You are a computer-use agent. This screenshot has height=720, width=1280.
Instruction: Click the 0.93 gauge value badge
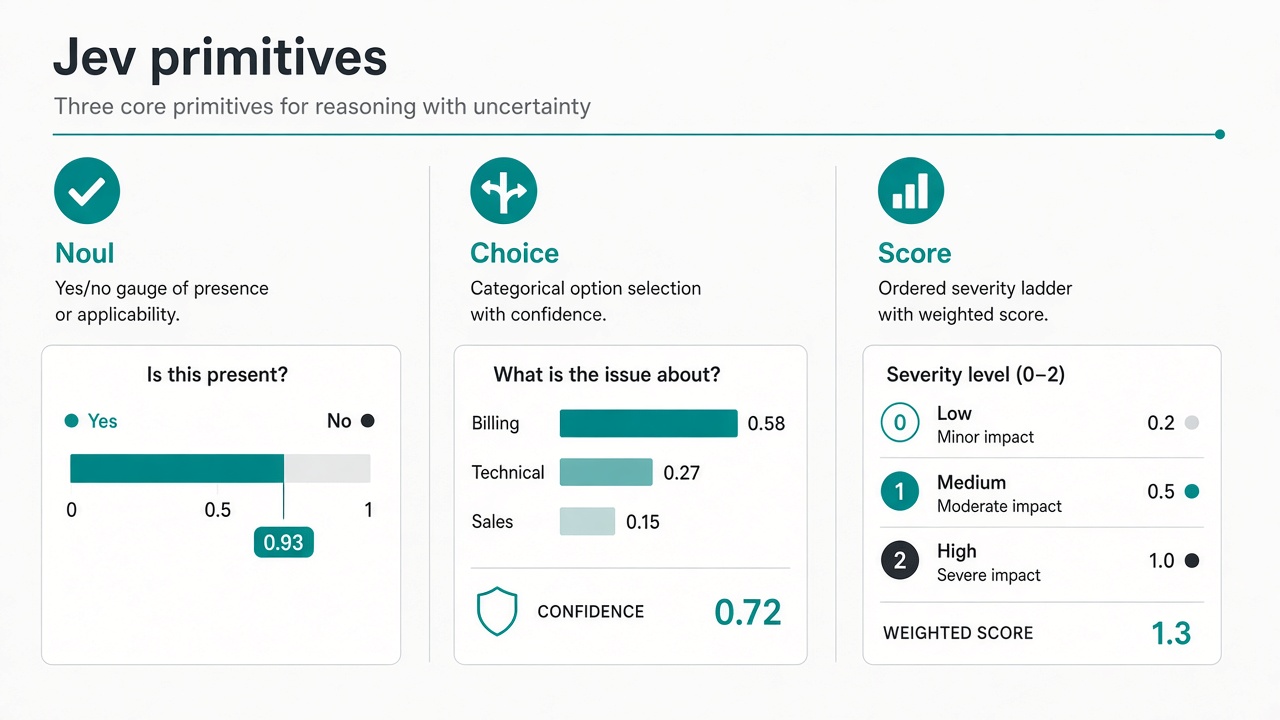click(284, 543)
